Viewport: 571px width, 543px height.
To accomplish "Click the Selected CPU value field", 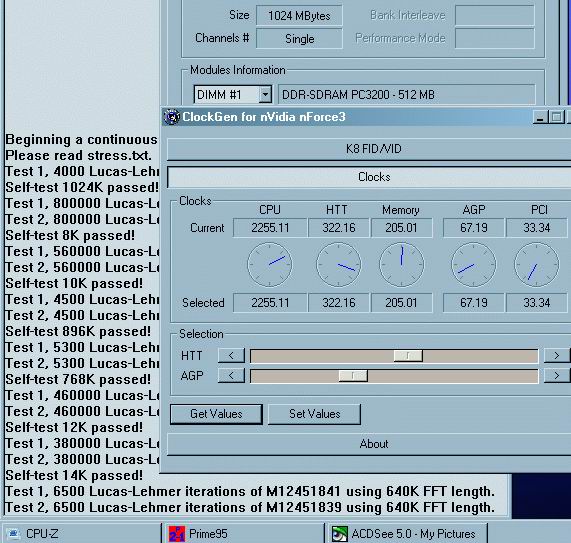I will point(270,303).
